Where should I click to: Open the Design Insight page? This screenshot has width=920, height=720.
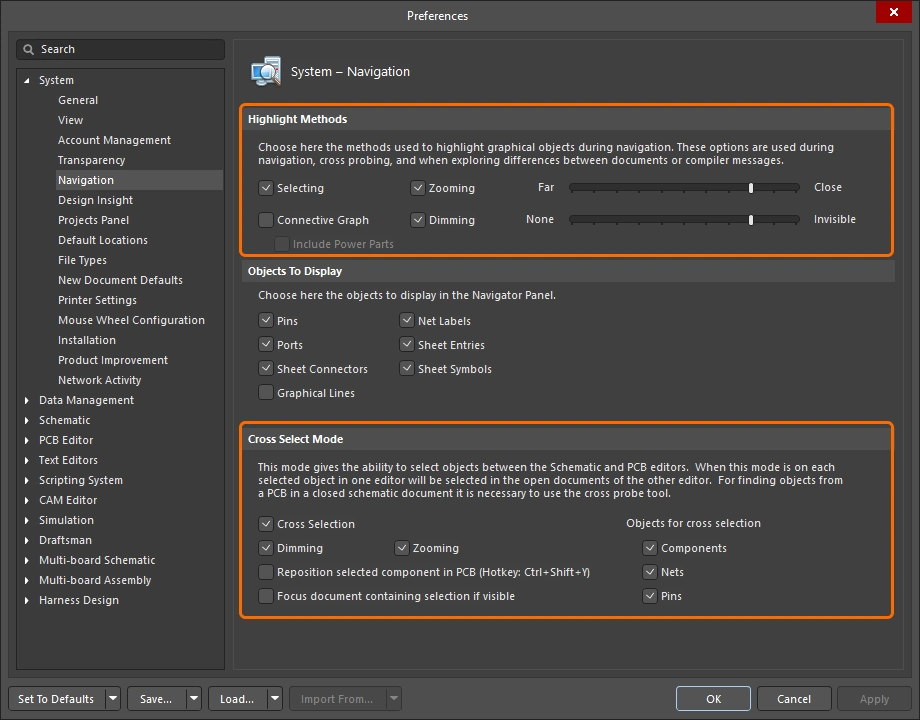point(96,200)
